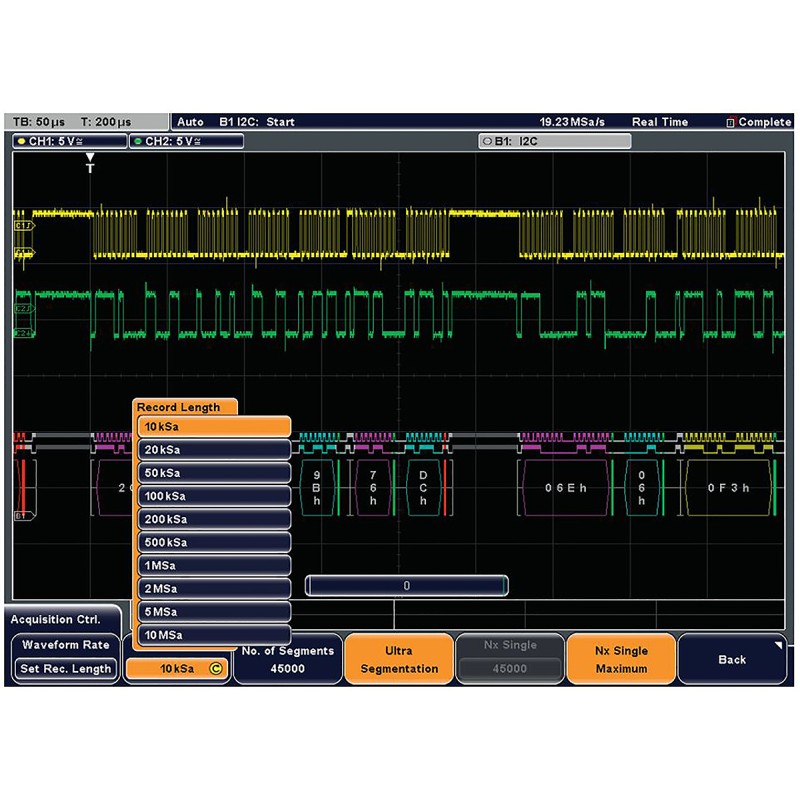Click the segment progress bar showing 0

(407, 587)
